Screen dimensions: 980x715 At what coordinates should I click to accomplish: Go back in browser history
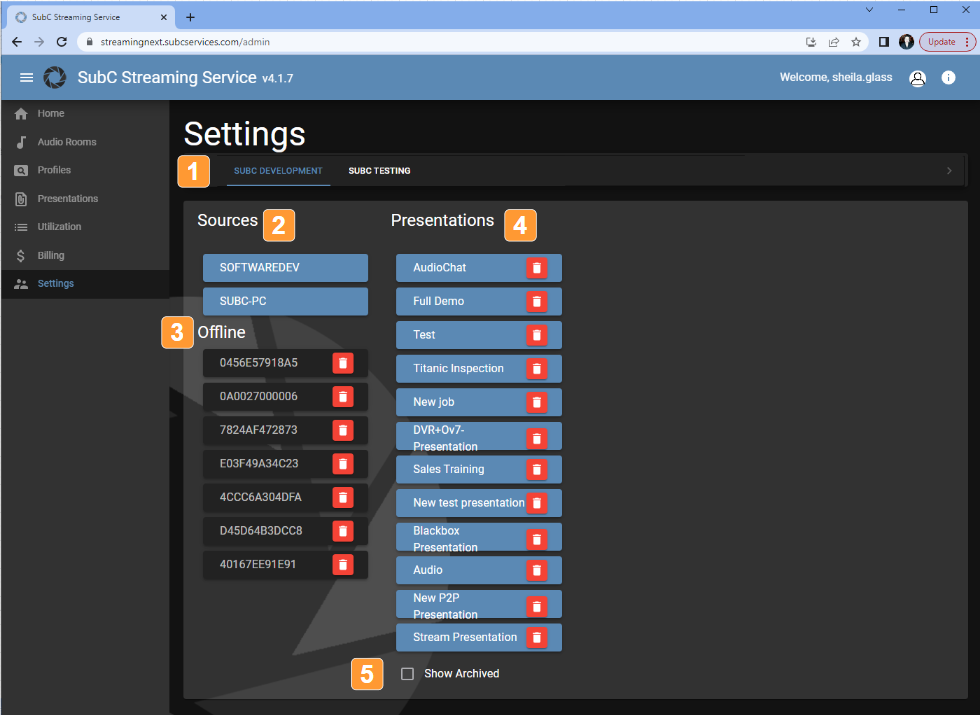[17, 42]
